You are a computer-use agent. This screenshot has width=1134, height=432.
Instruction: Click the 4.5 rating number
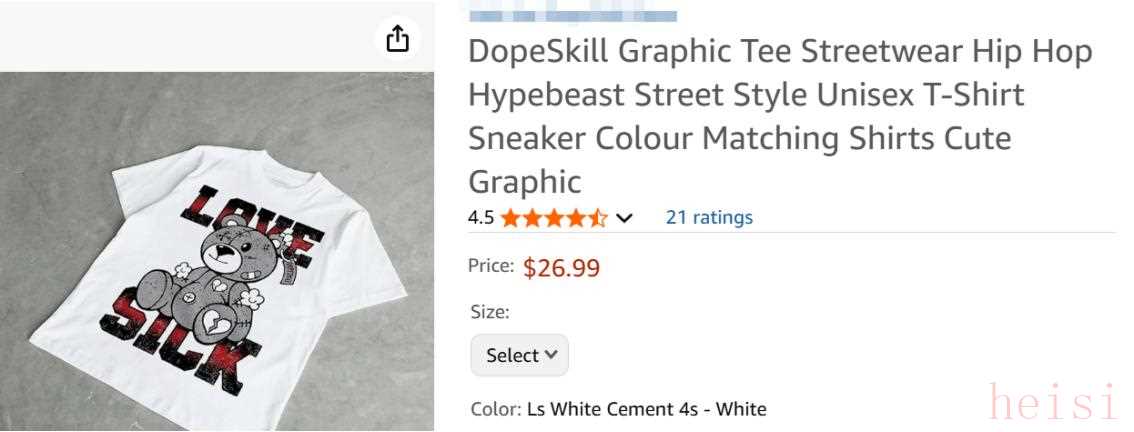pos(481,218)
